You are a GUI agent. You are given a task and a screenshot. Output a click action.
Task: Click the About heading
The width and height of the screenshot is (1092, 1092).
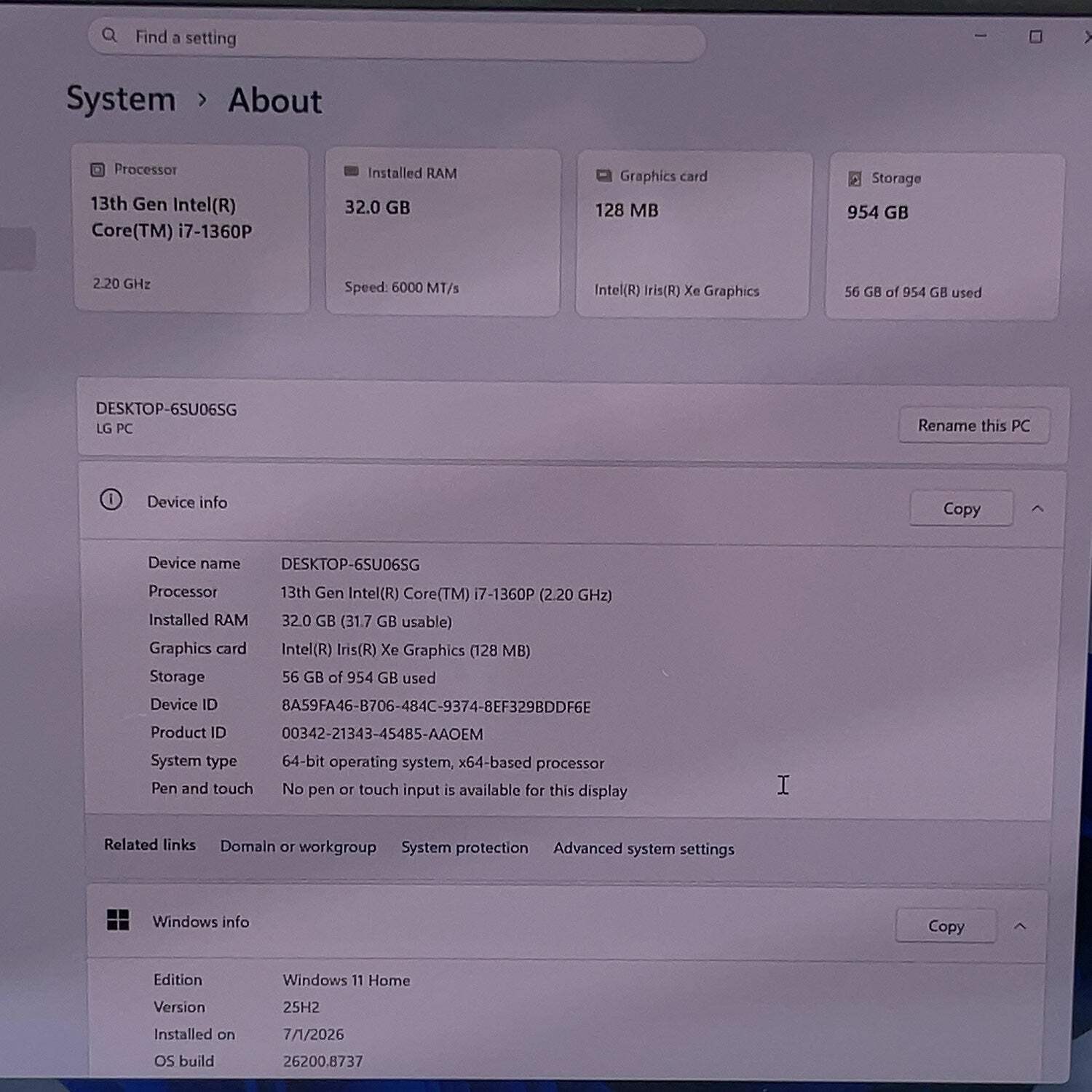click(275, 101)
